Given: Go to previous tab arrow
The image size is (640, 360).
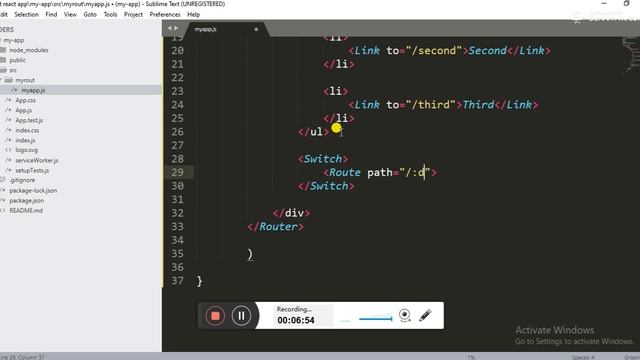Looking at the screenshot, I should coord(169,28).
